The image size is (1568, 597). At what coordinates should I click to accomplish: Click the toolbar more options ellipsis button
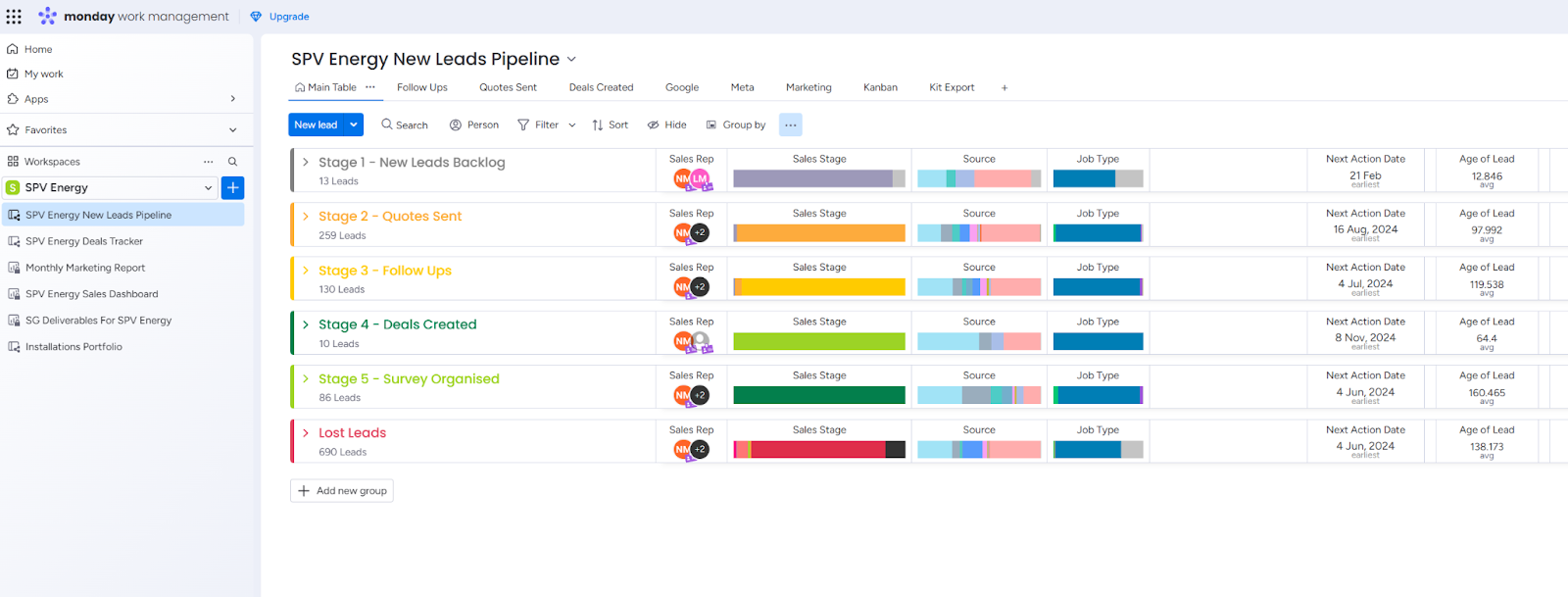pos(790,124)
